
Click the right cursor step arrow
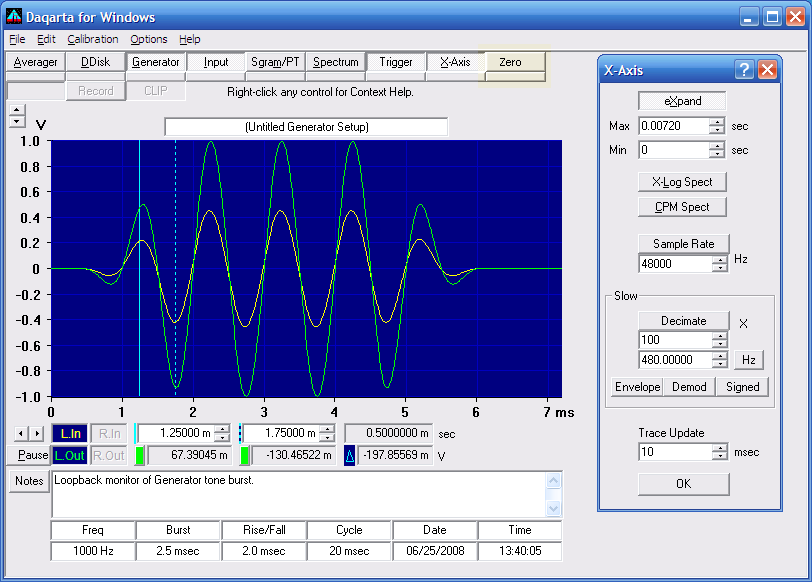coord(37,433)
